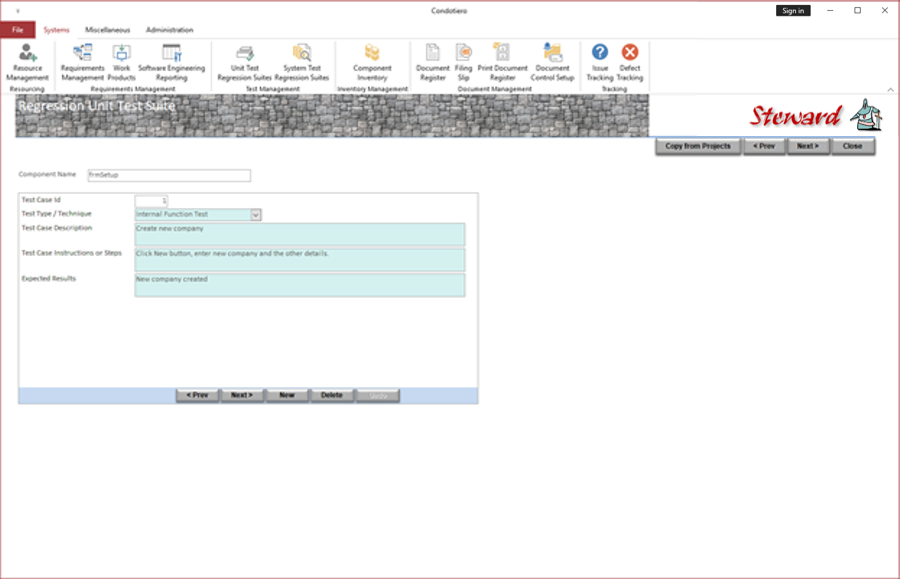Select 'Internal Function Test' text in combo box
The image size is (900, 579).
(172, 215)
